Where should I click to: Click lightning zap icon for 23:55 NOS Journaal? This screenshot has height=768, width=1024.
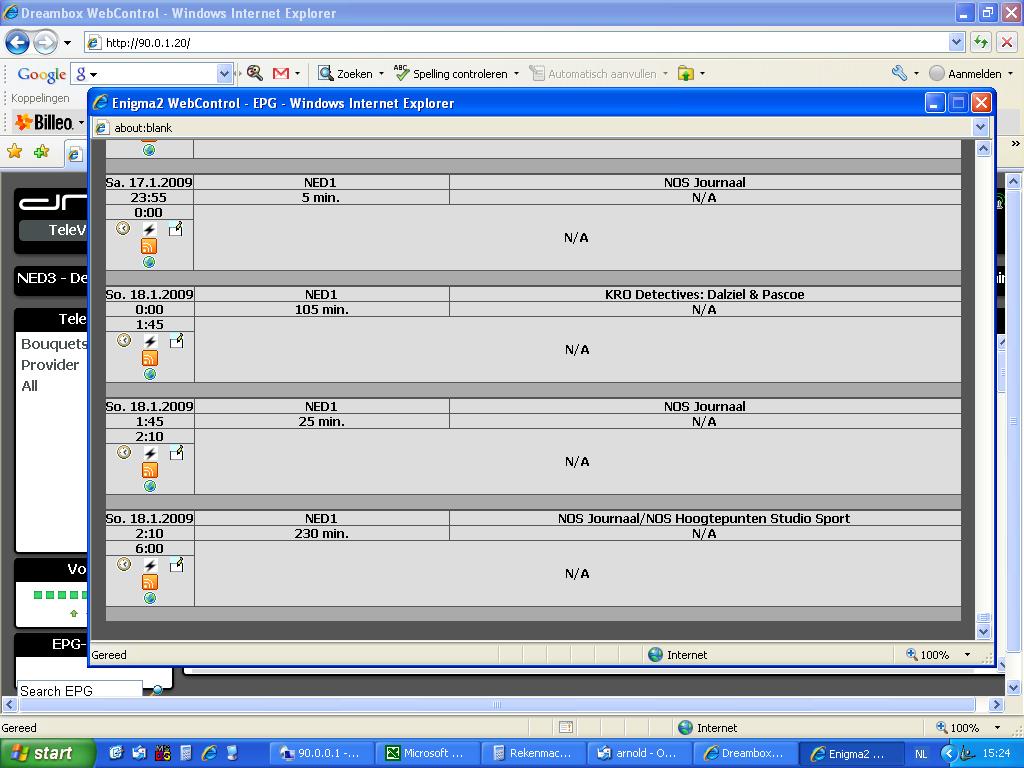click(x=150, y=229)
